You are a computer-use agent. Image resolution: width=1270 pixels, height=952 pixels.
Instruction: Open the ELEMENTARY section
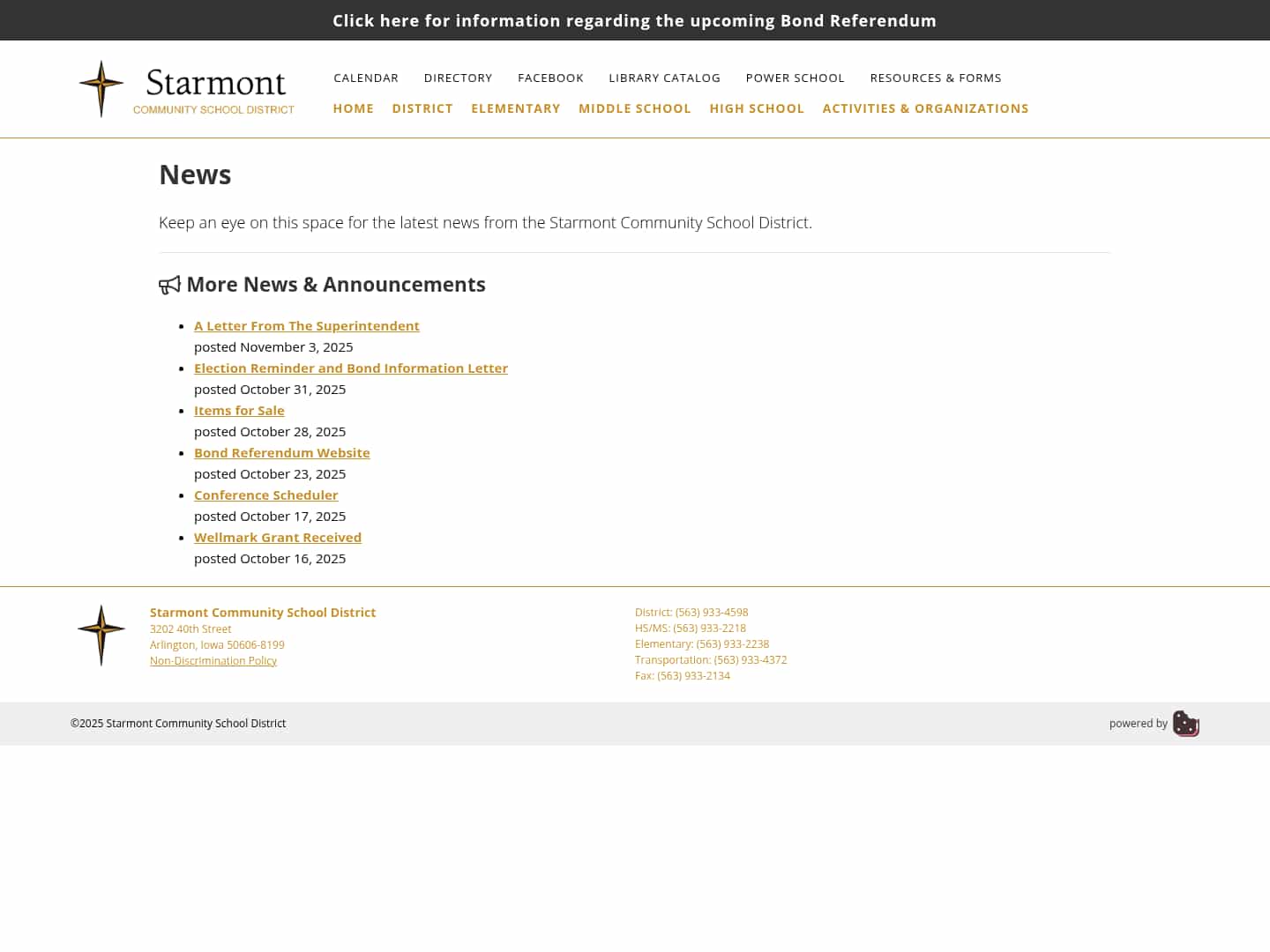[516, 108]
